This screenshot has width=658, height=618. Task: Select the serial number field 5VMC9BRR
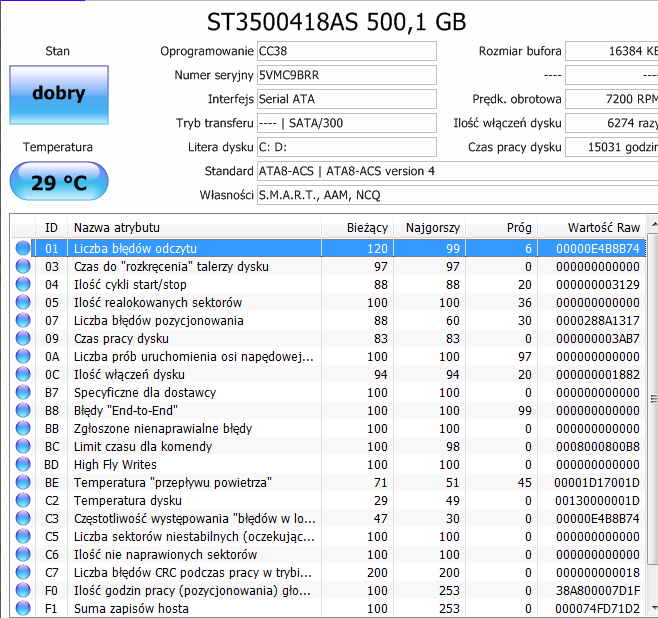click(346, 75)
